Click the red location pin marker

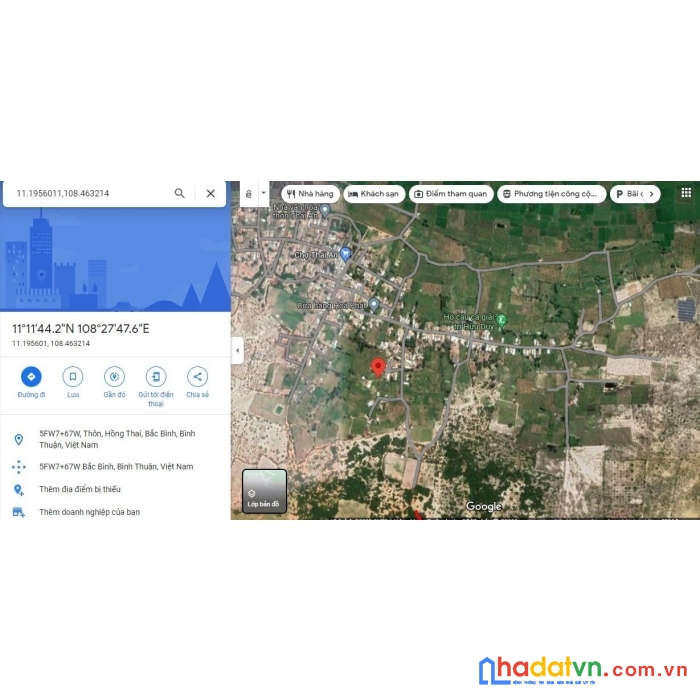[x=378, y=367]
